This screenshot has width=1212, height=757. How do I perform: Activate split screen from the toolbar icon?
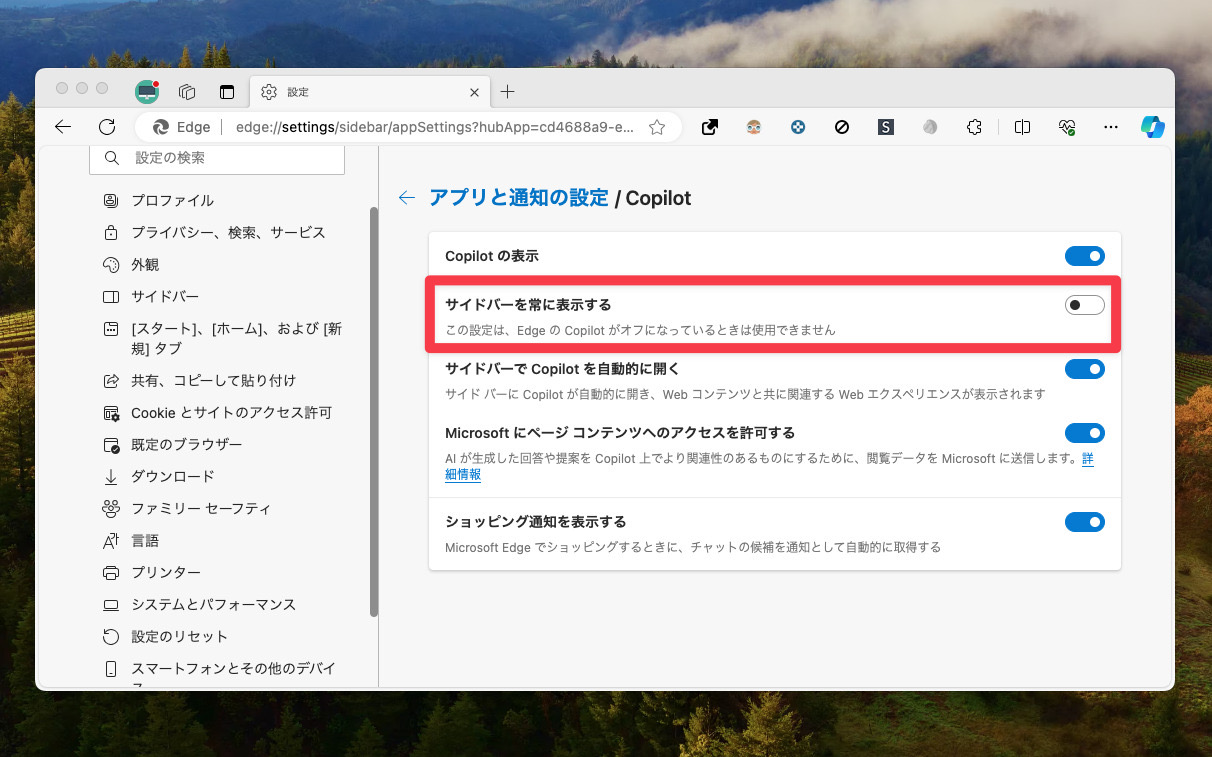1021,127
